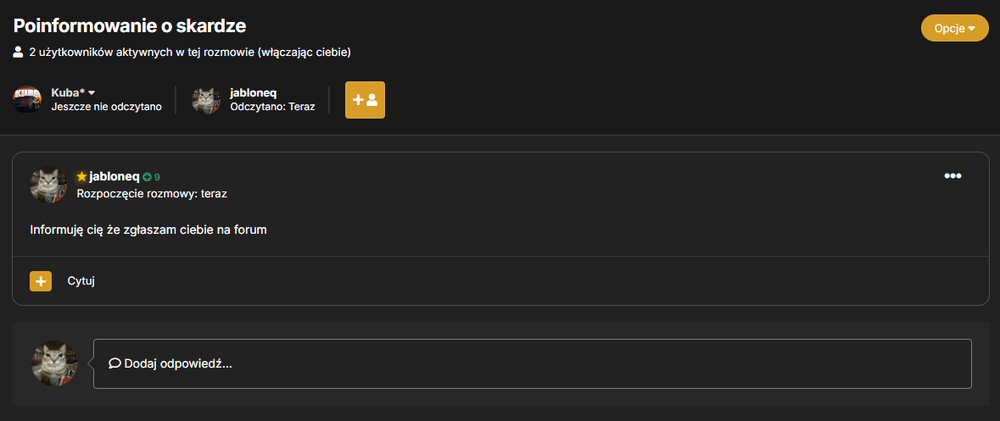Click the Cytuj quote link

[x=81, y=281]
